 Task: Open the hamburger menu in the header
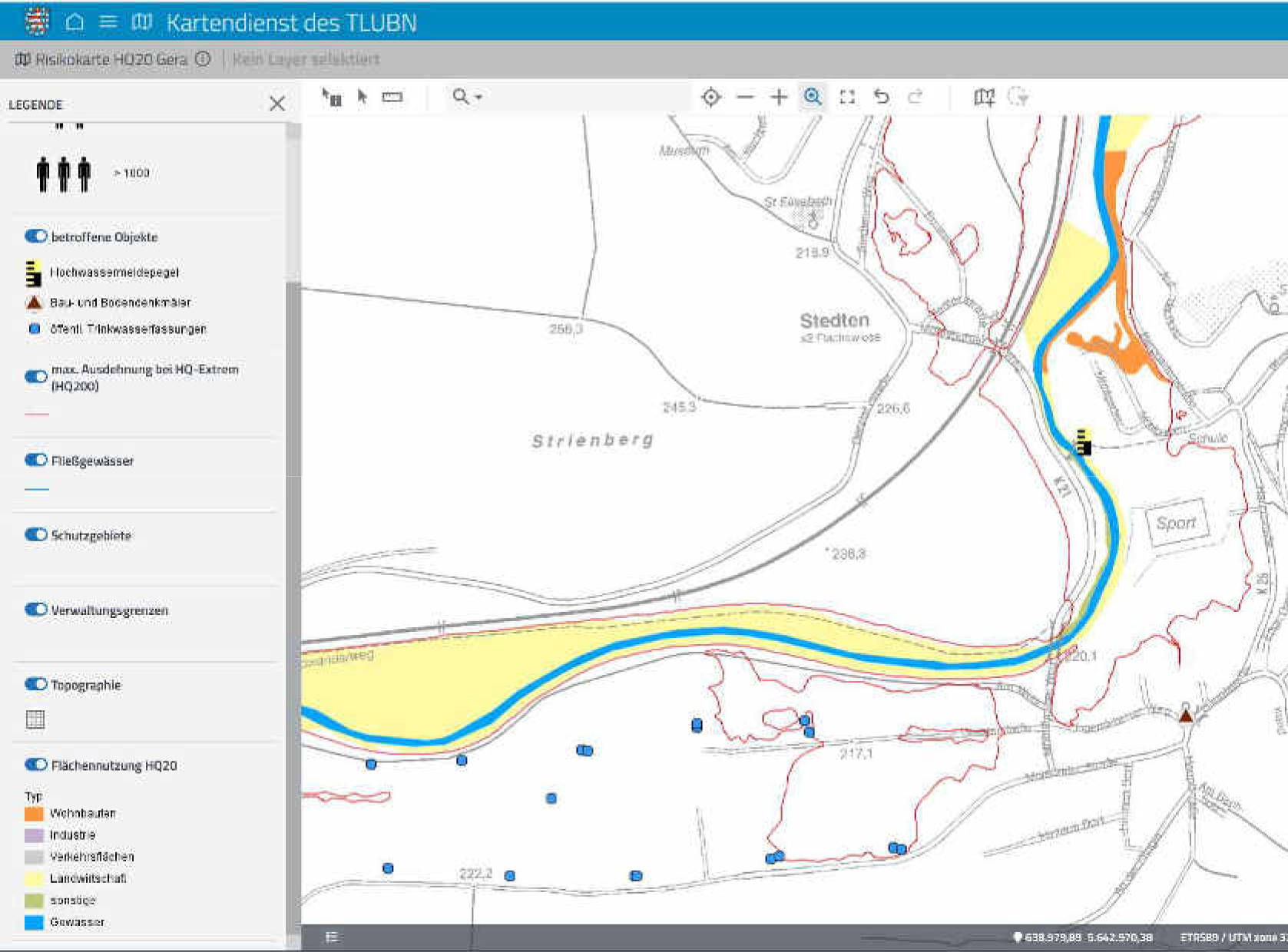108,22
